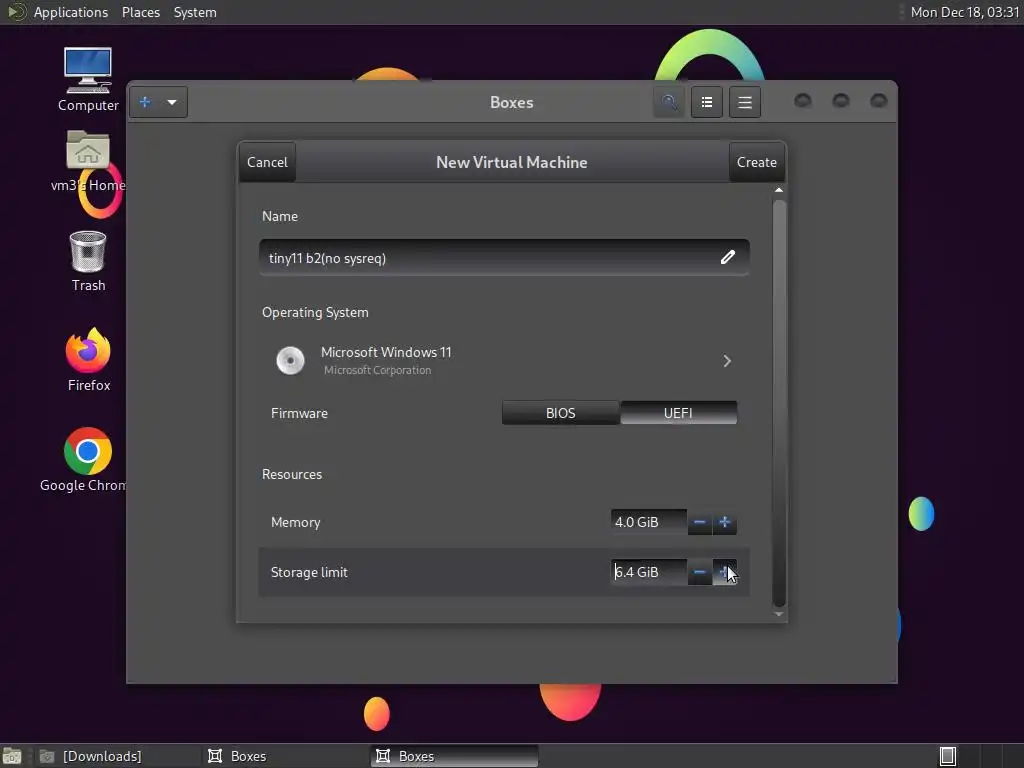
Task: Click the search icon in Boxes header
Action: click(x=669, y=102)
